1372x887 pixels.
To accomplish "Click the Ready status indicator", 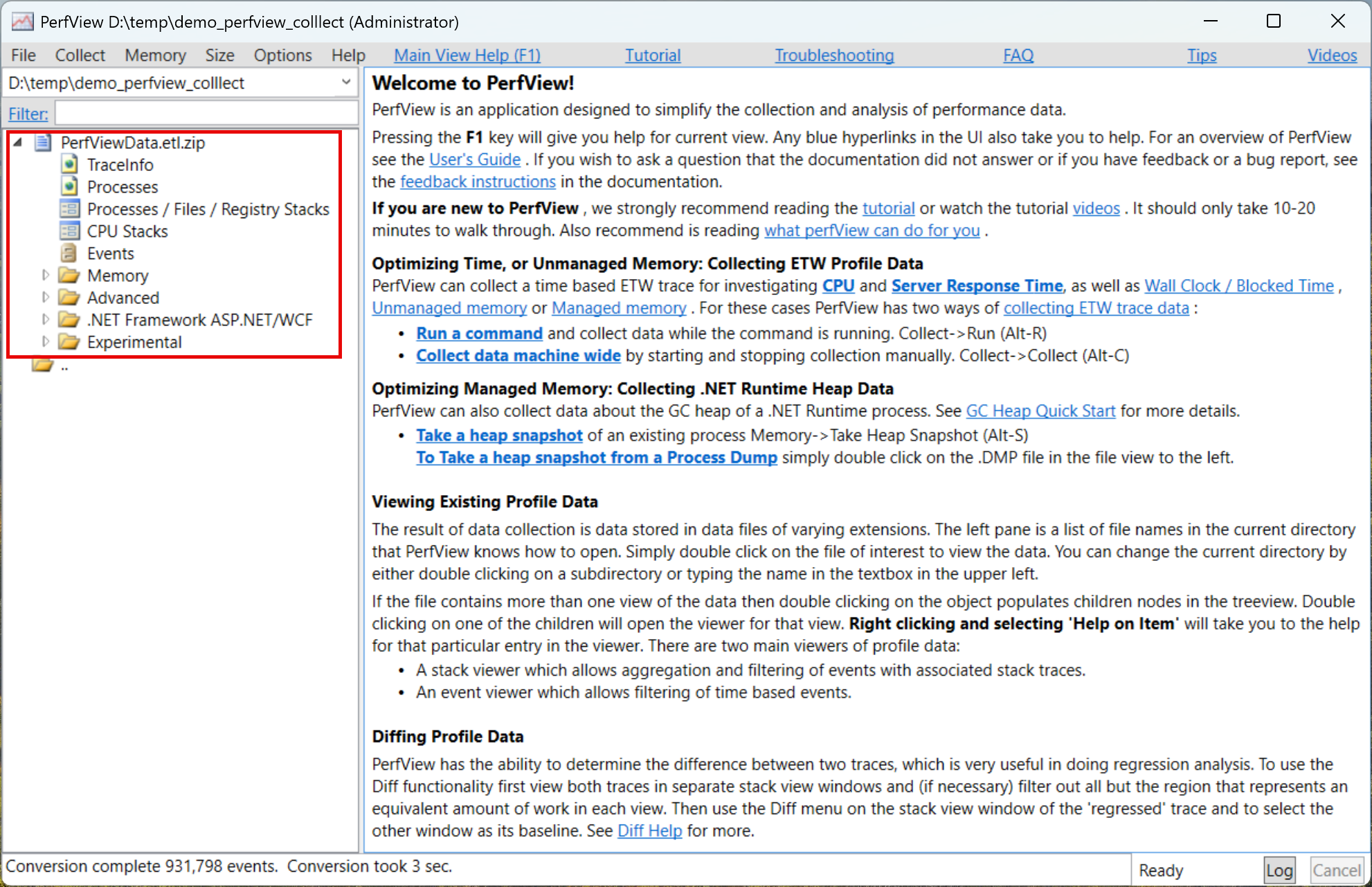I will tap(1161, 870).
